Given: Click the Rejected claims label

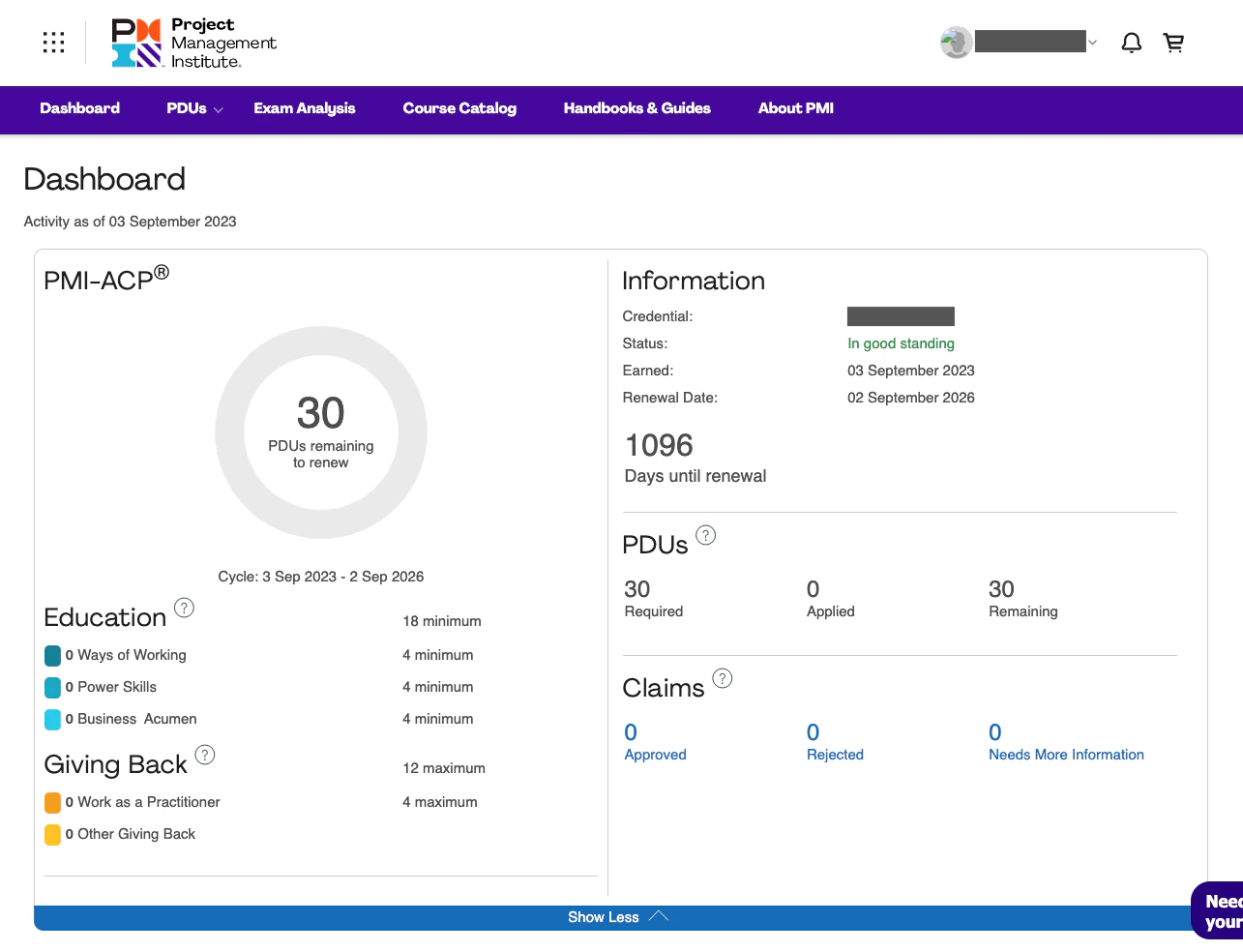Looking at the screenshot, I should pos(835,755).
